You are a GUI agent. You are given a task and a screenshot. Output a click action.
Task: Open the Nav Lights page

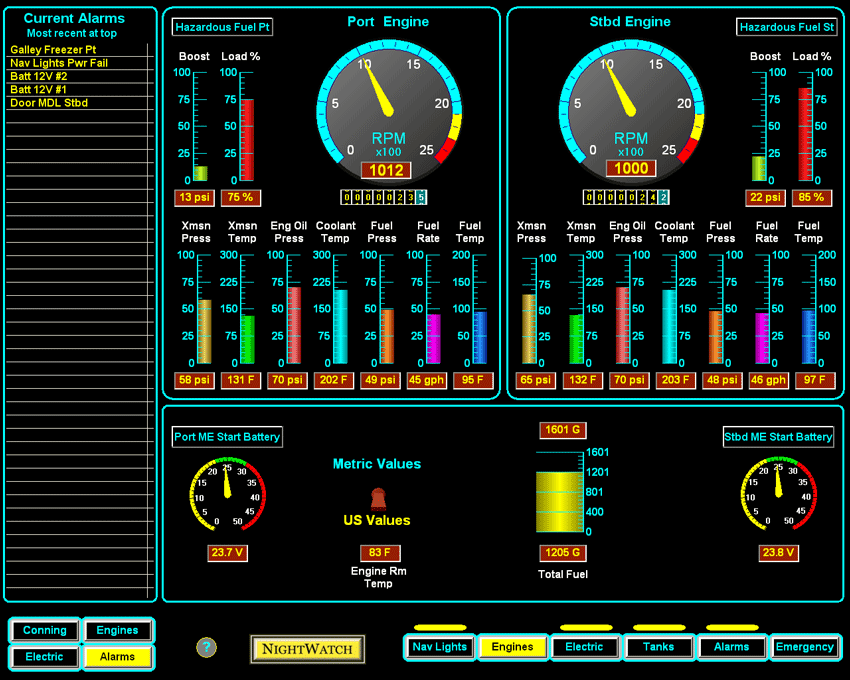[440, 647]
